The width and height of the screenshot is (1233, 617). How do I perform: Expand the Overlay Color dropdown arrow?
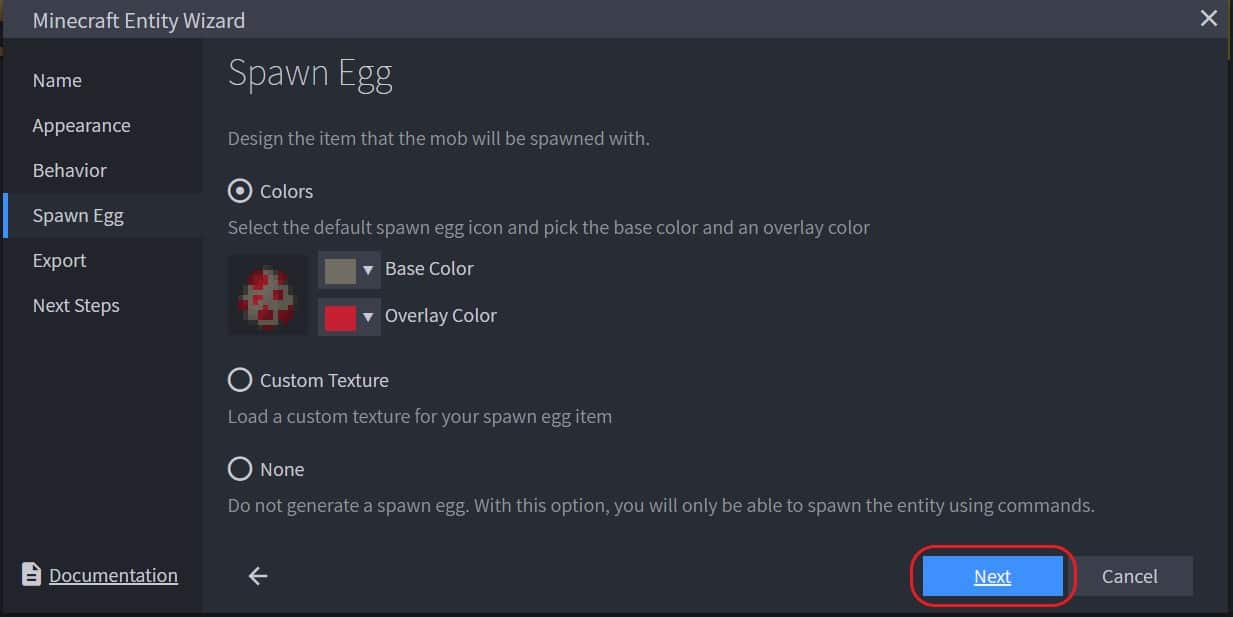coord(368,317)
